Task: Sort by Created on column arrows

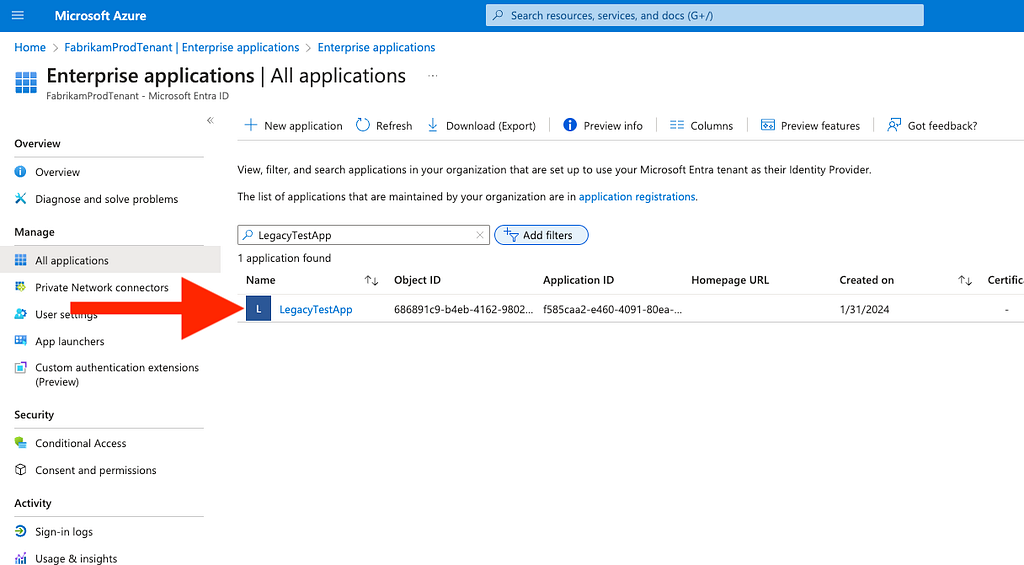Action: (x=965, y=280)
